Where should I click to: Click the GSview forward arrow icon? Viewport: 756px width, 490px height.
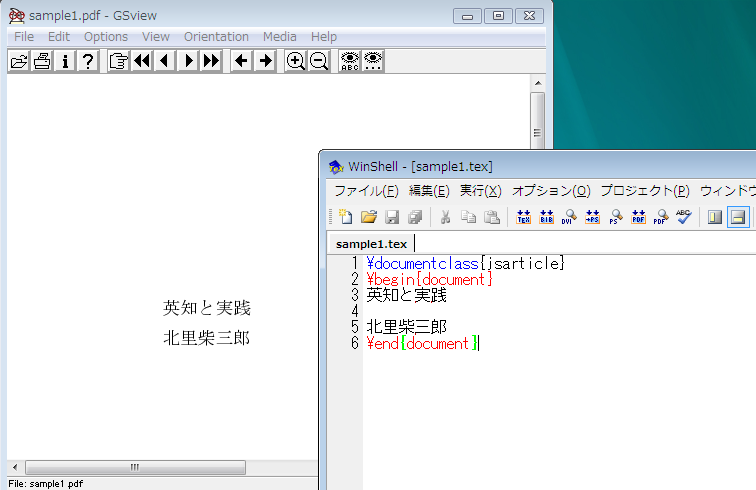[x=265, y=61]
